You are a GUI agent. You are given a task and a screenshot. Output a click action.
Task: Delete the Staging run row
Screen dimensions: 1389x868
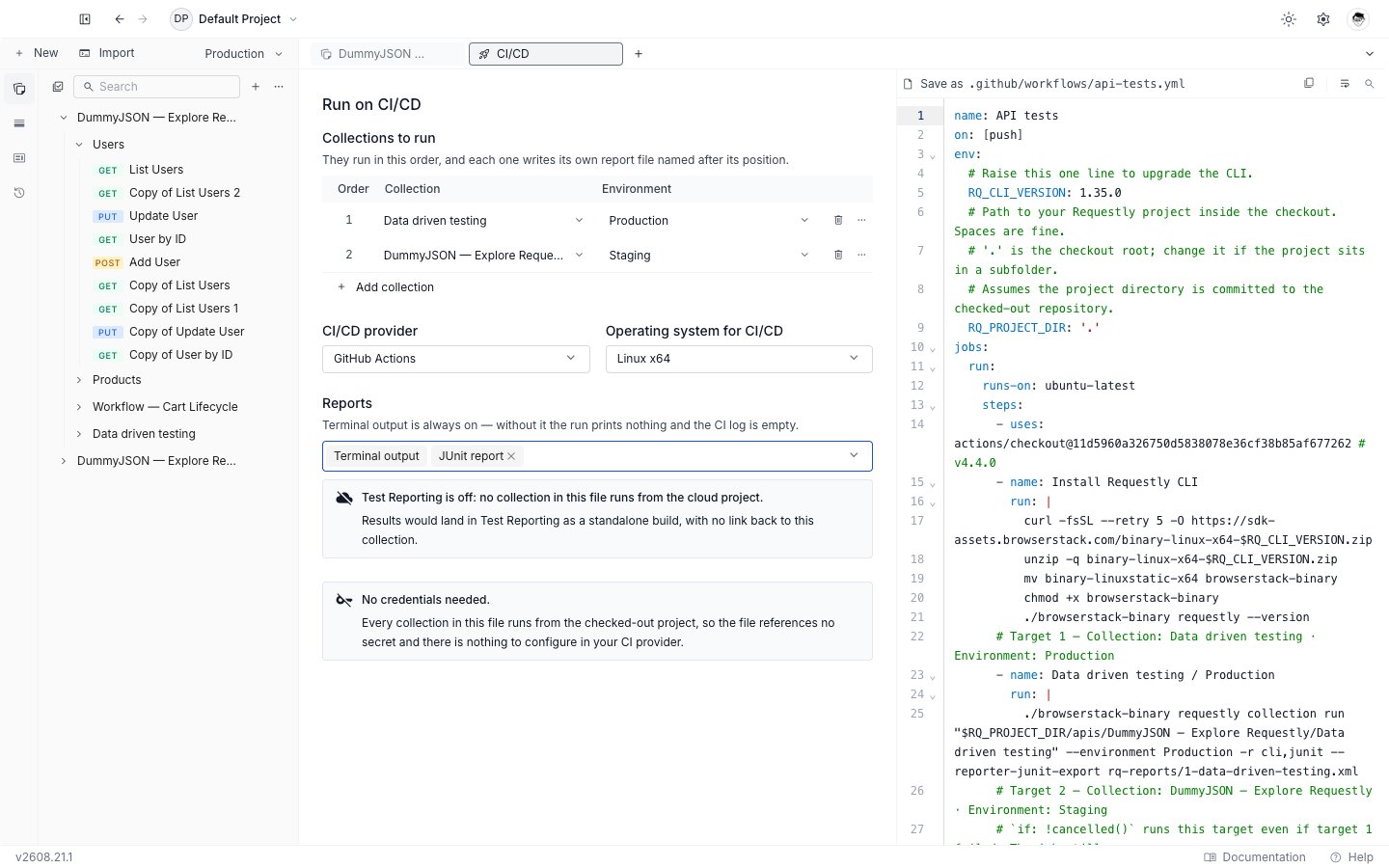pos(838,256)
